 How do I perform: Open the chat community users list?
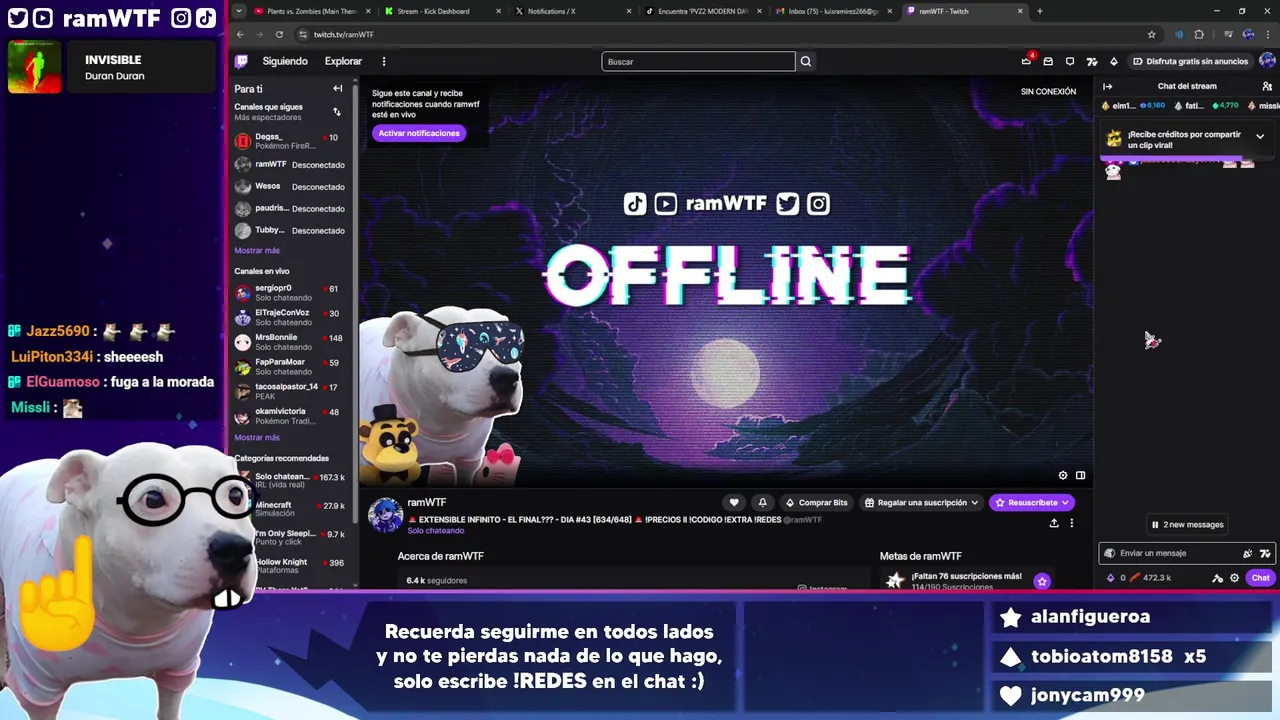point(1267,86)
